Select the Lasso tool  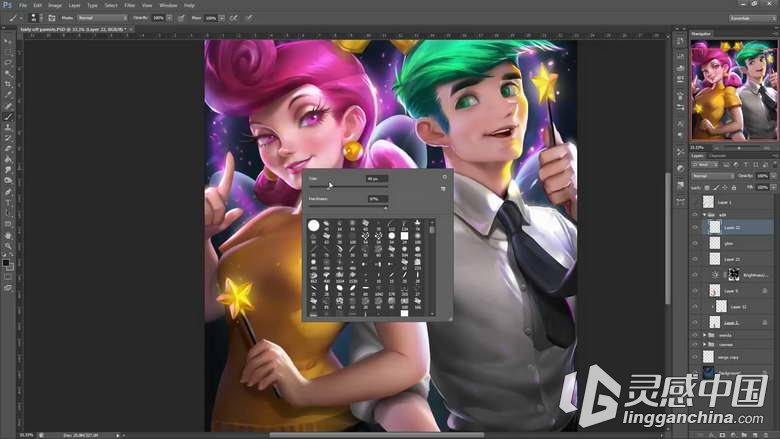7,63
